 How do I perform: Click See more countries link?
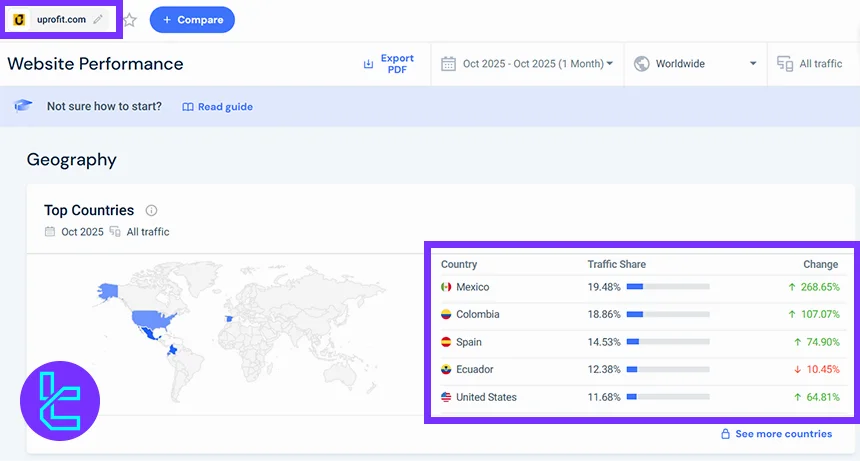pos(783,434)
